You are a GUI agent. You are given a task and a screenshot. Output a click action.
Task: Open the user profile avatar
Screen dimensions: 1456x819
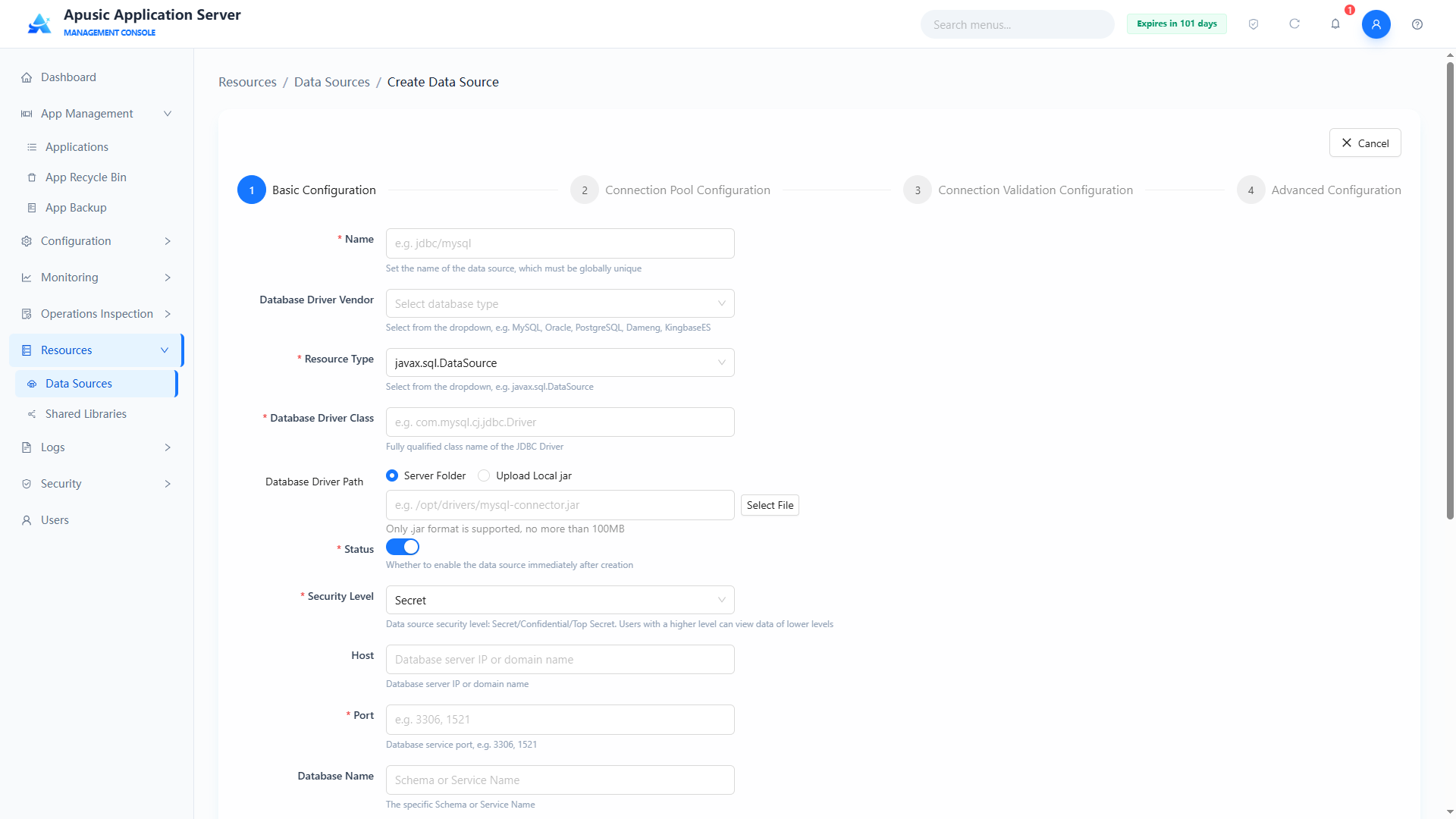coord(1376,24)
